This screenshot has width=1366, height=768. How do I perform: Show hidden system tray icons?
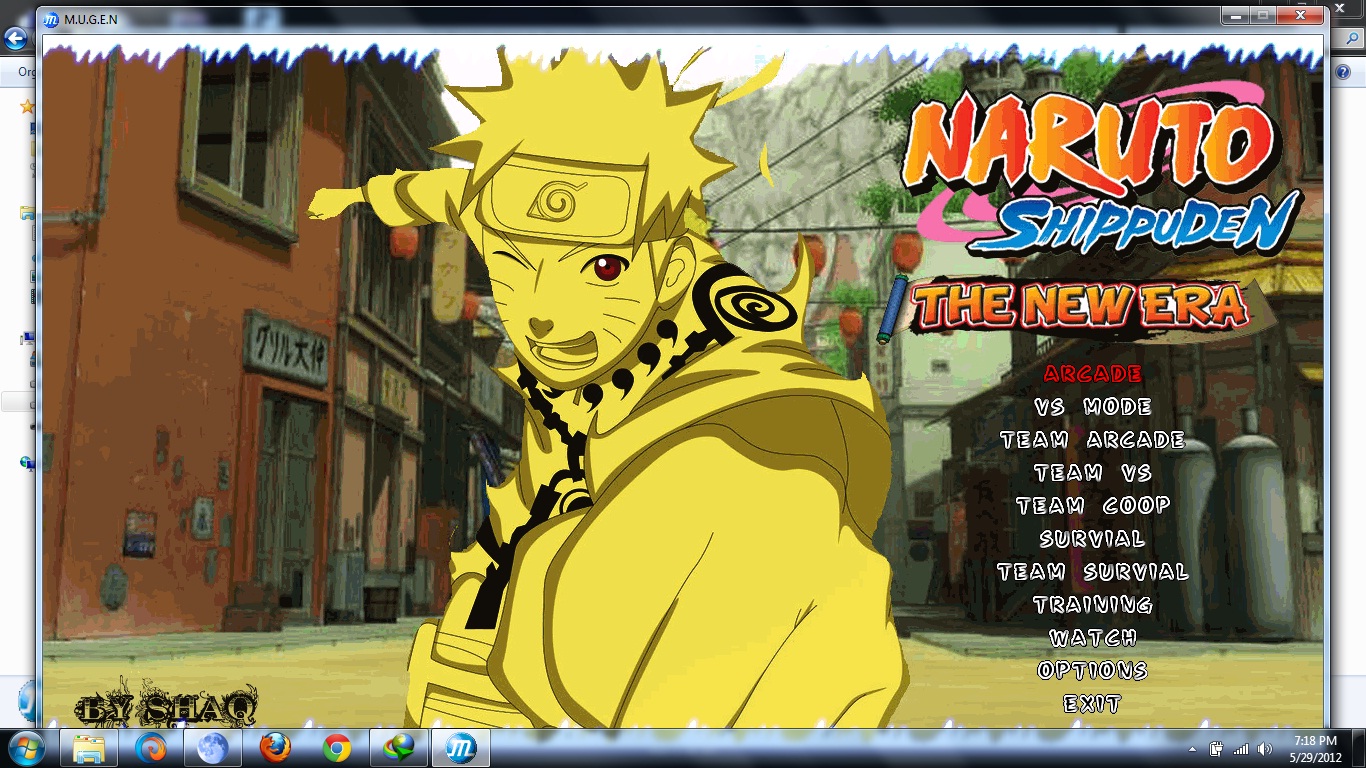(1193, 749)
